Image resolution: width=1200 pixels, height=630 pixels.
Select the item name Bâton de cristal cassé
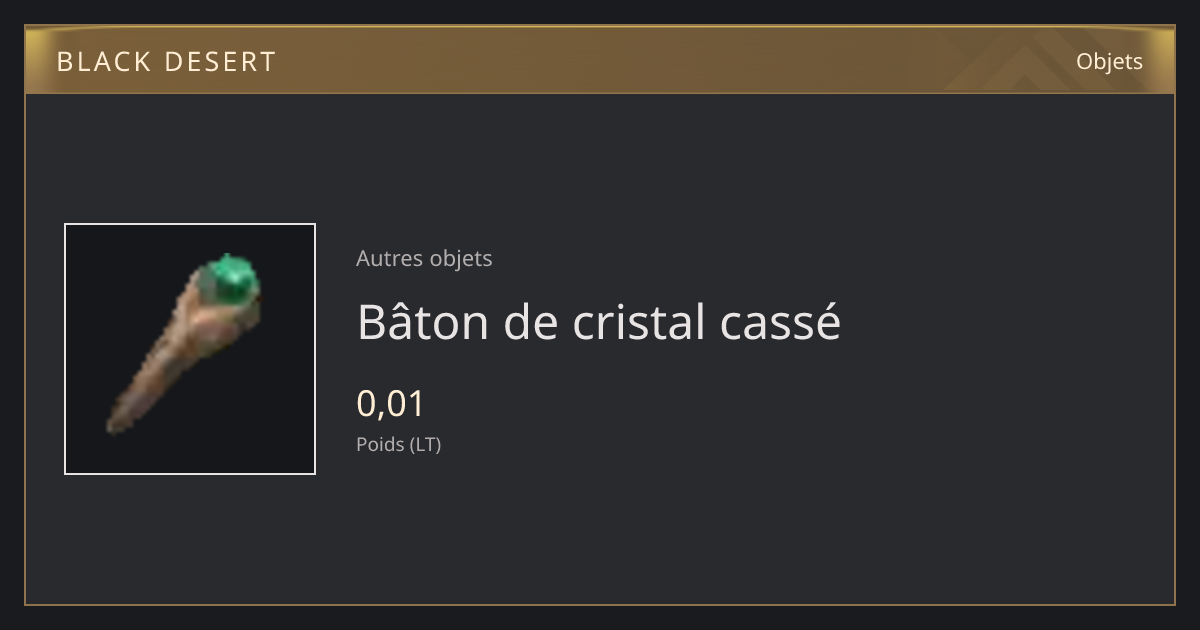599,322
